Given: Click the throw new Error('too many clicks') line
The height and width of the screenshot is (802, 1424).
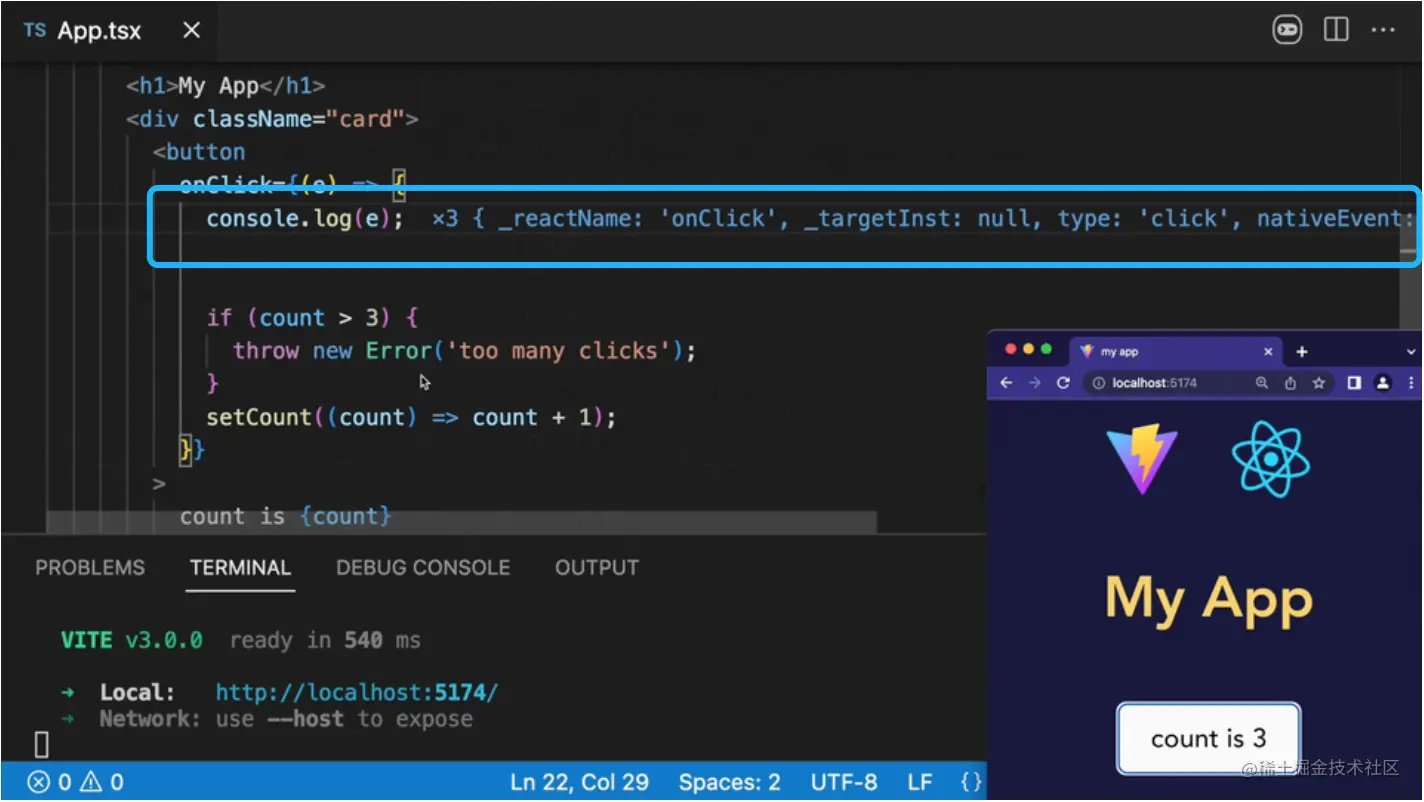Looking at the screenshot, I should pyautogui.click(x=464, y=351).
